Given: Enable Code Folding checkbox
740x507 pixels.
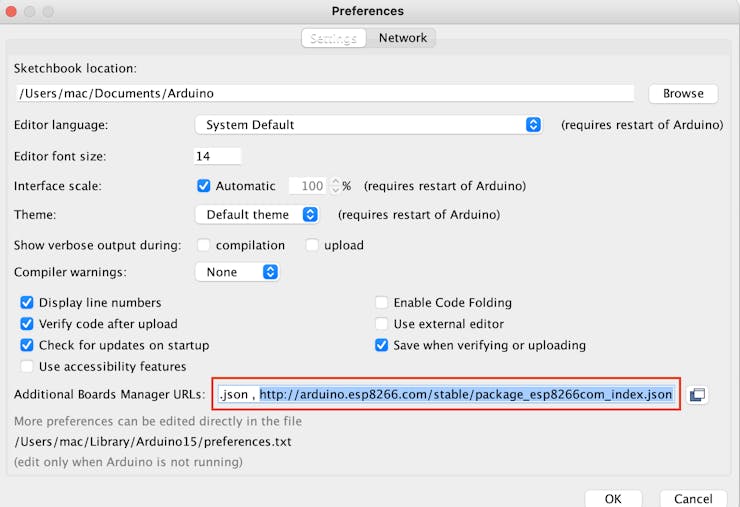Looking at the screenshot, I should 381,303.
